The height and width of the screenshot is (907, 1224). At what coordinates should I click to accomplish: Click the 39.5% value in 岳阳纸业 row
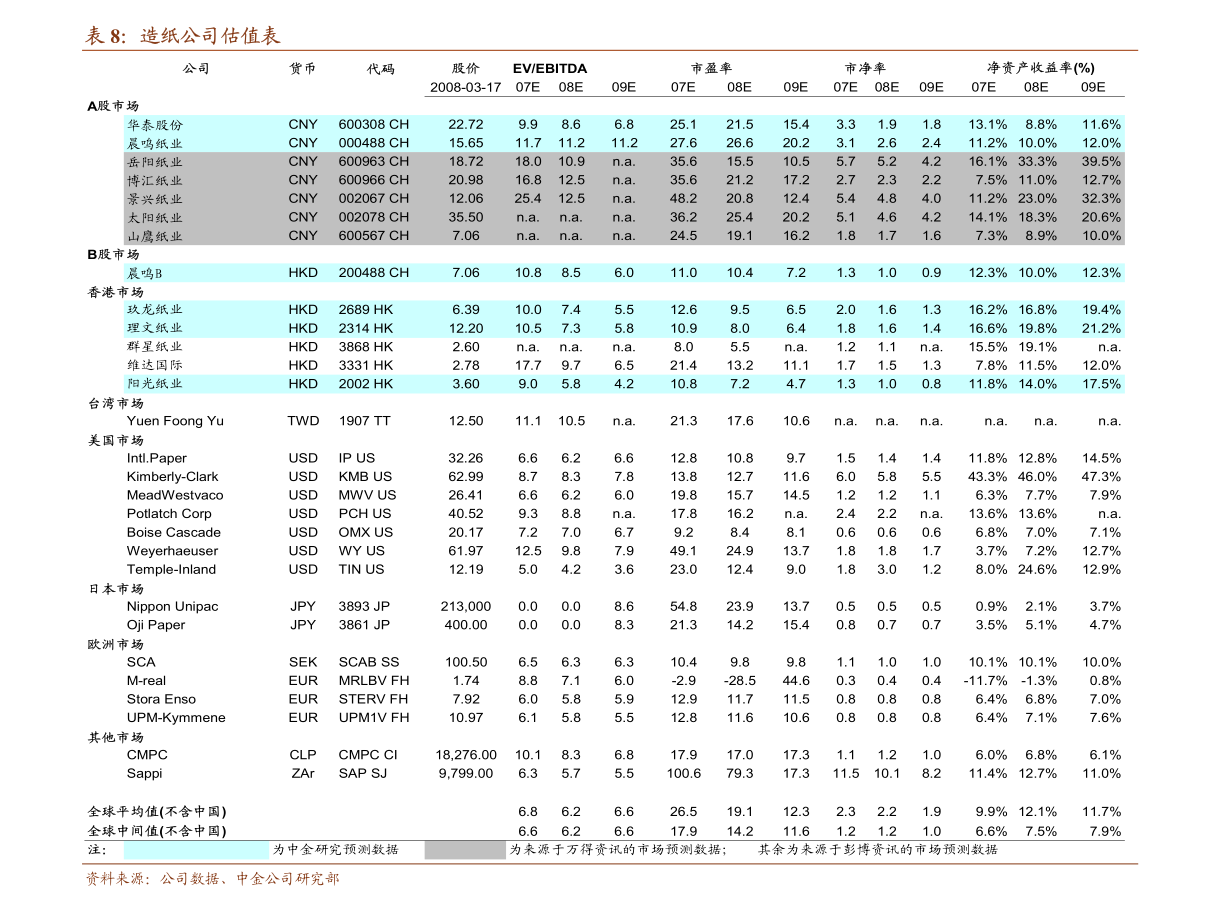tap(1101, 162)
